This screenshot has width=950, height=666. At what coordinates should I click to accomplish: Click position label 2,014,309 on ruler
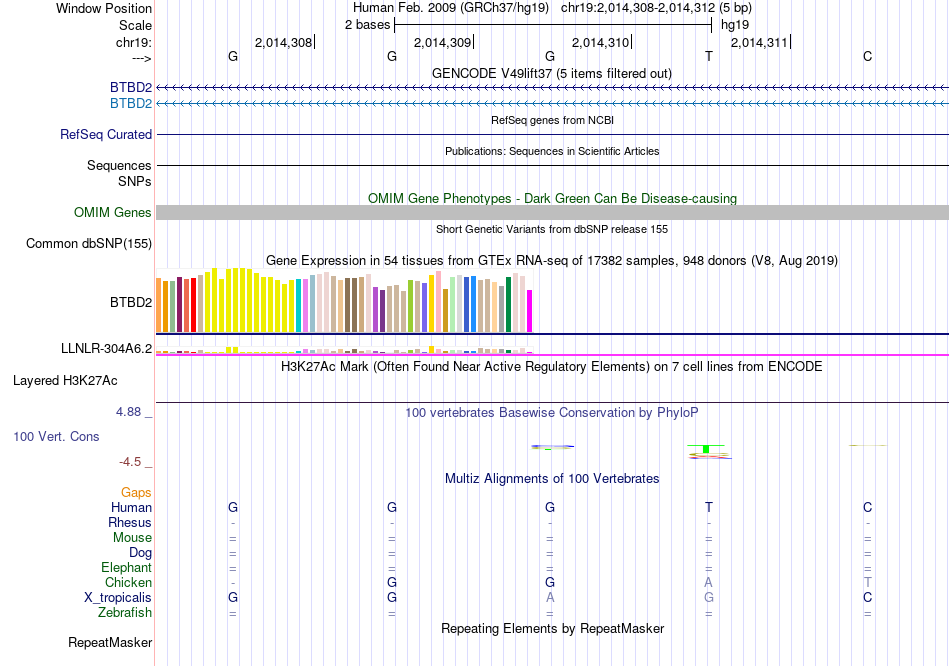(x=442, y=42)
